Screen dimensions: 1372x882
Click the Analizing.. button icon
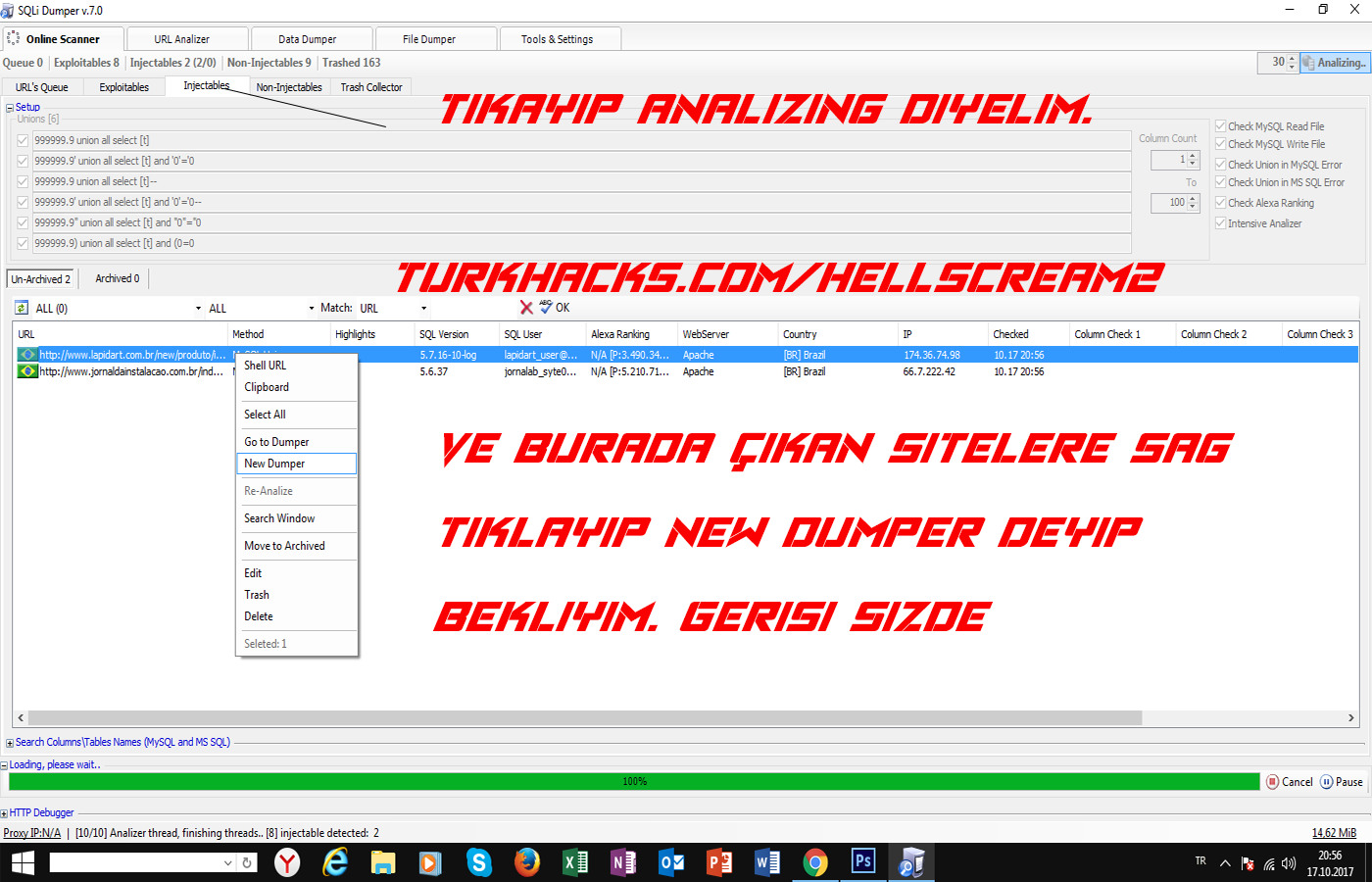[1308, 63]
